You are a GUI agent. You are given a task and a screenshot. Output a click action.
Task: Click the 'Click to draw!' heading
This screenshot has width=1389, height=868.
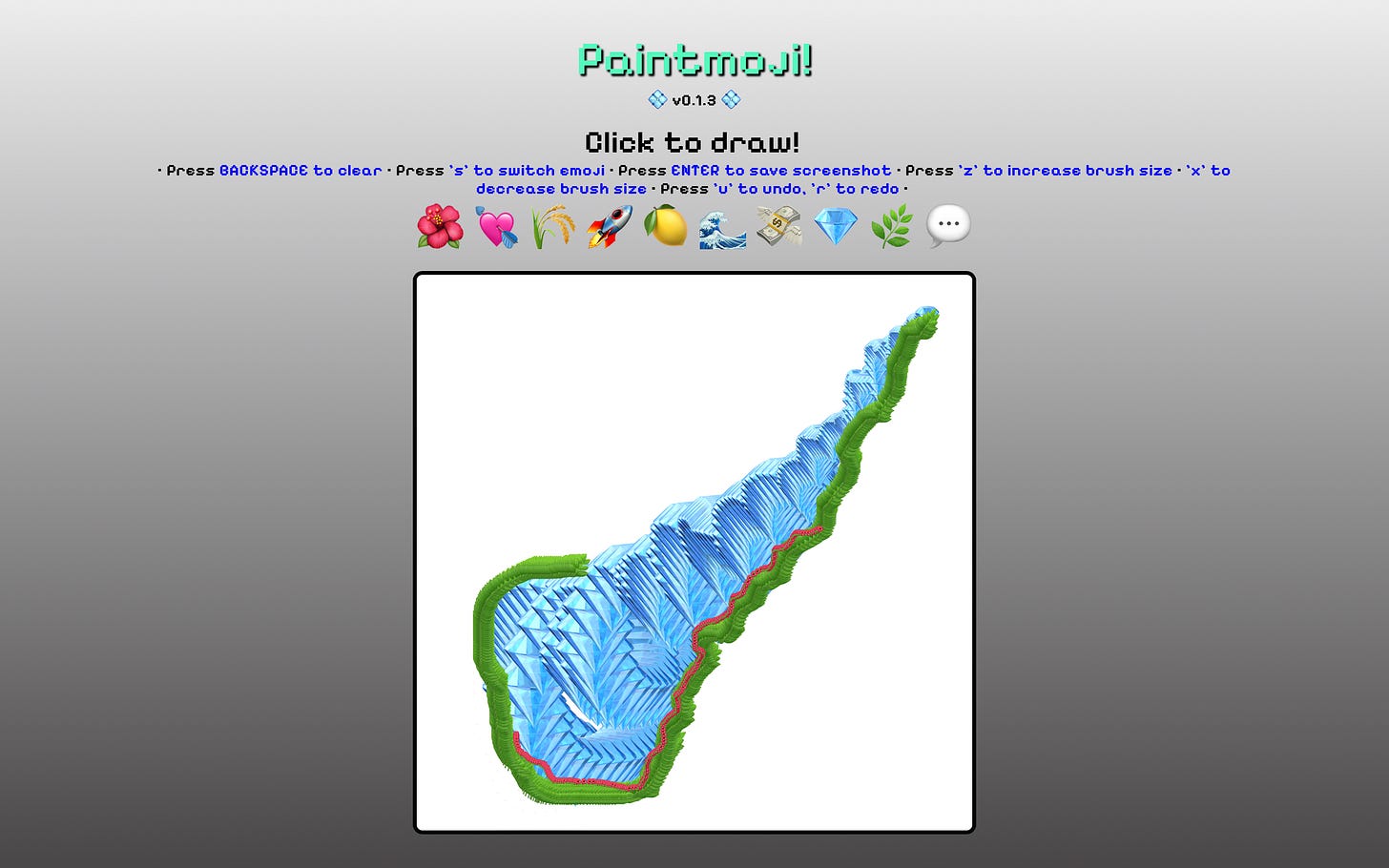[693, 143]
